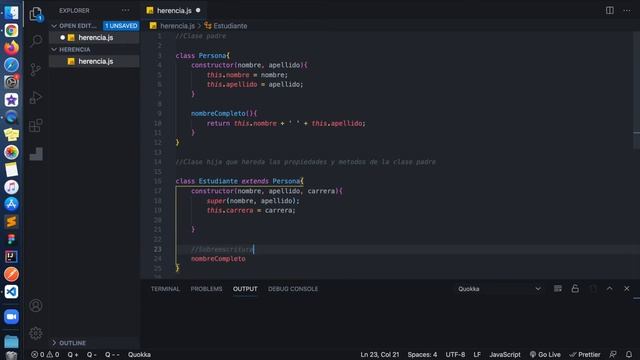Show errors and warnings count
Viewport: 640px width, 360px height.
click(x=45, y=354)
